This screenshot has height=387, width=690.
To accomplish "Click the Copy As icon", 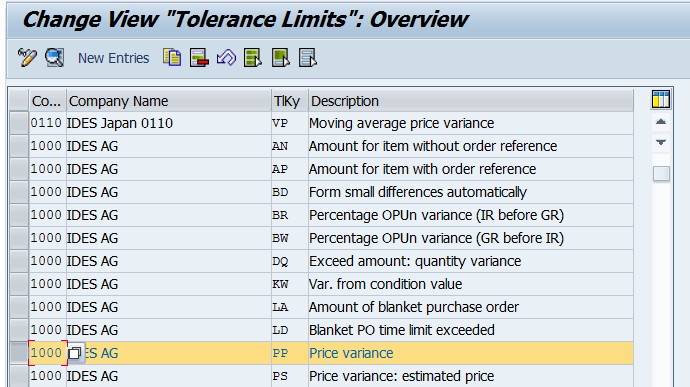I will 172,58.
